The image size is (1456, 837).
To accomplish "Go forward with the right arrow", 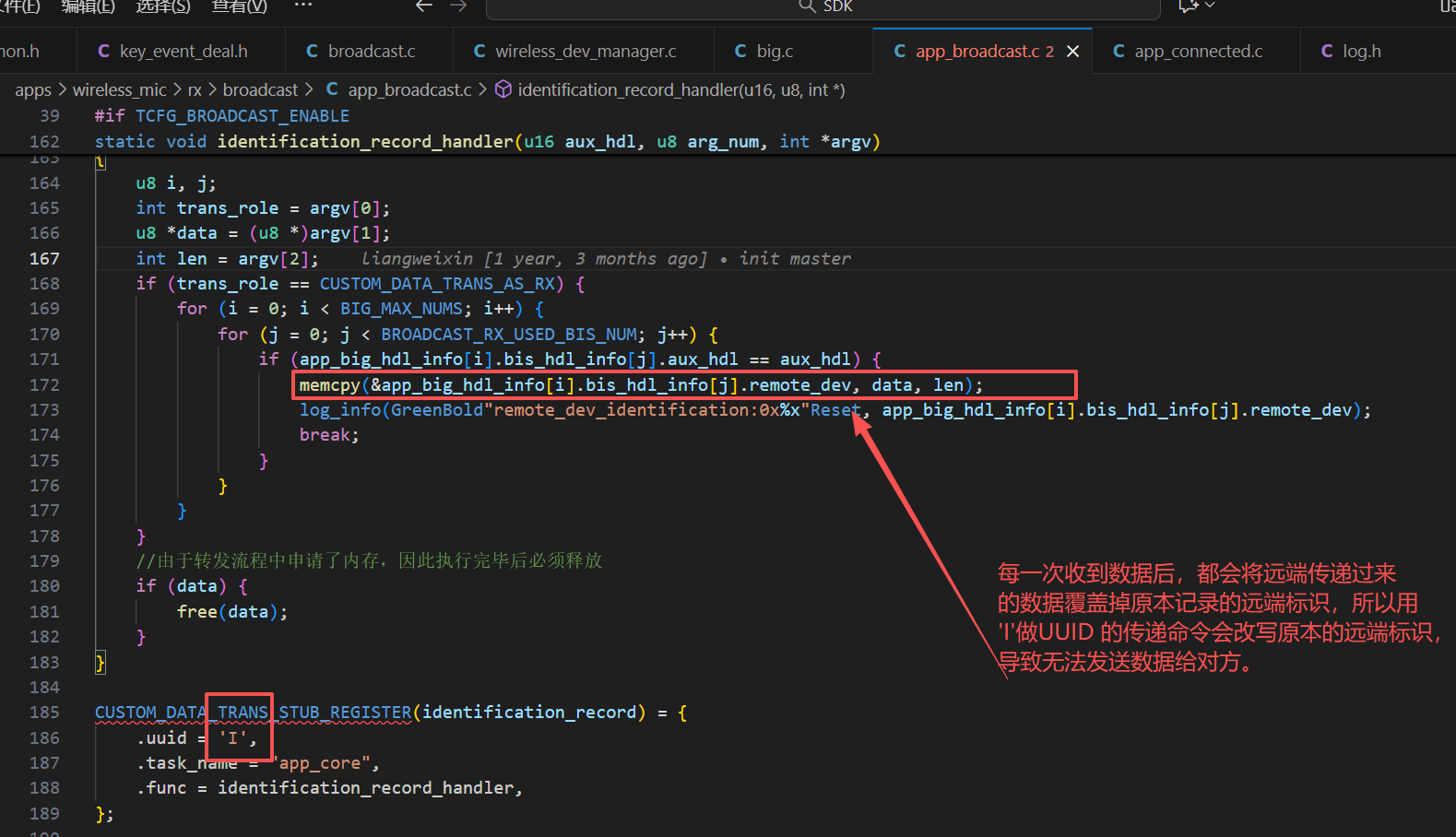I will (x=458, y=6).
